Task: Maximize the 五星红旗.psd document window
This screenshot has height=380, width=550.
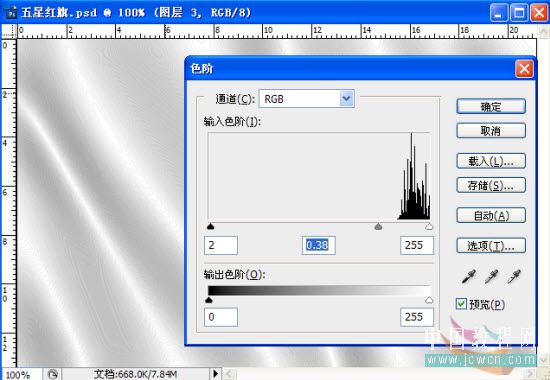Action: 519,13
